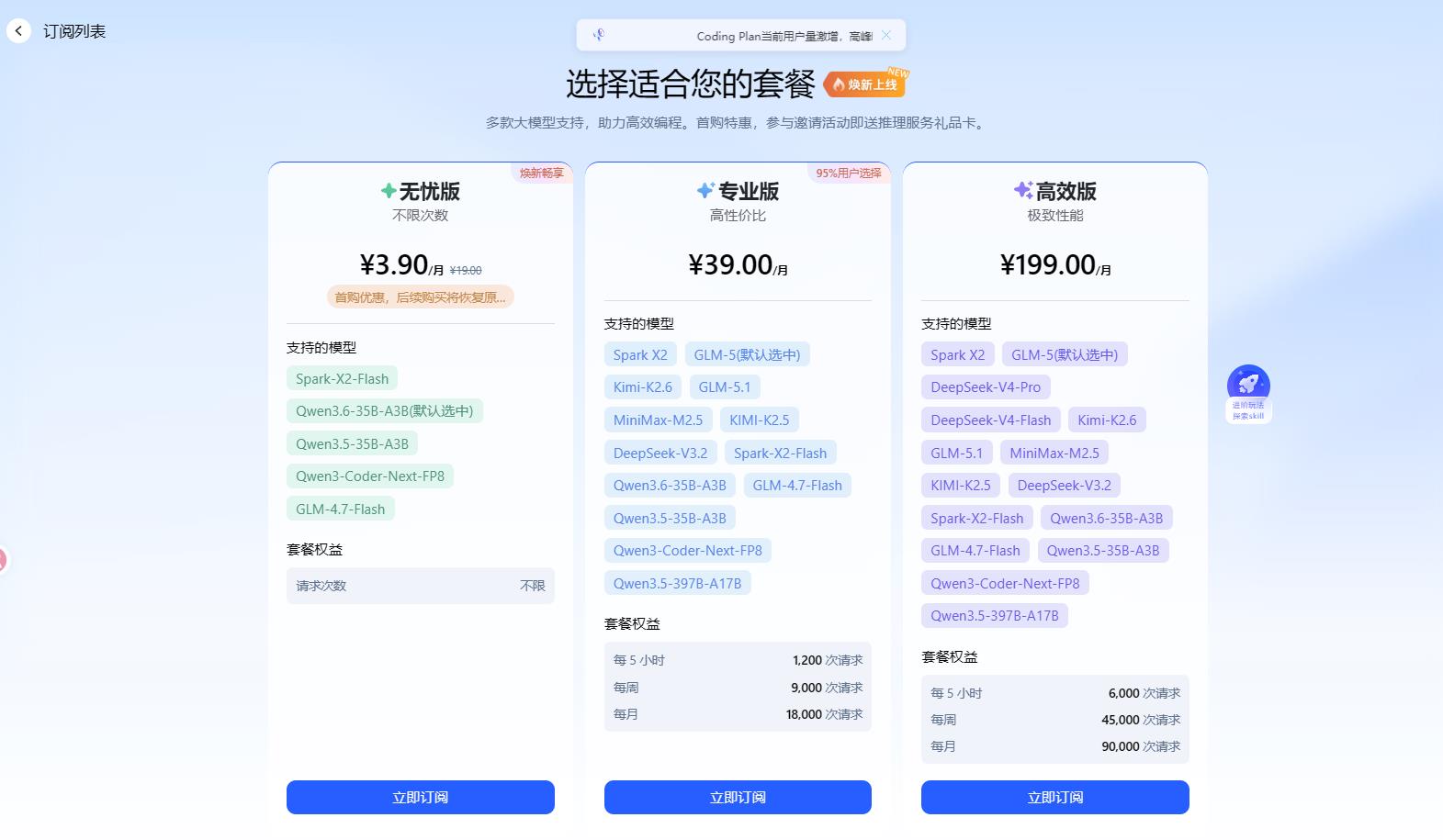Screen dimensions: 1443x840
Task: Select GLM-5(默认选中) in the 专业版 card
Action: coord(748,354)
